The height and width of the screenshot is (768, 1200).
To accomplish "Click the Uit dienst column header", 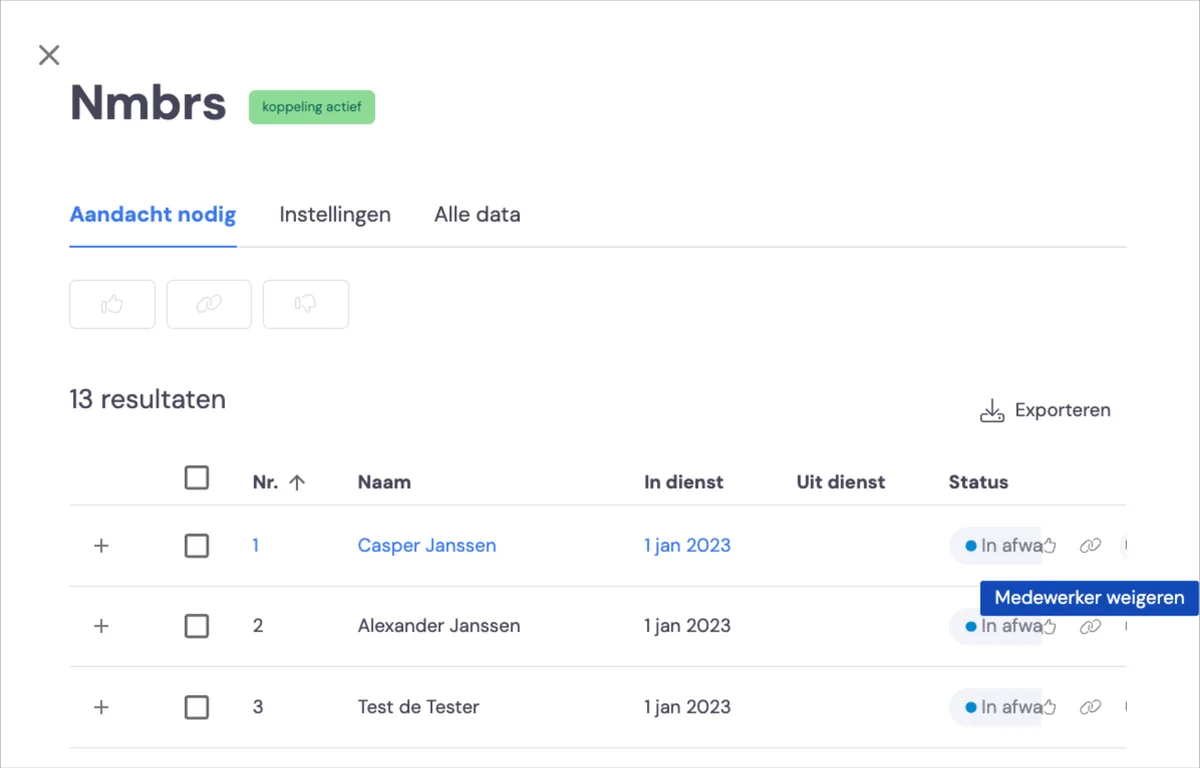I will point(841,482).
